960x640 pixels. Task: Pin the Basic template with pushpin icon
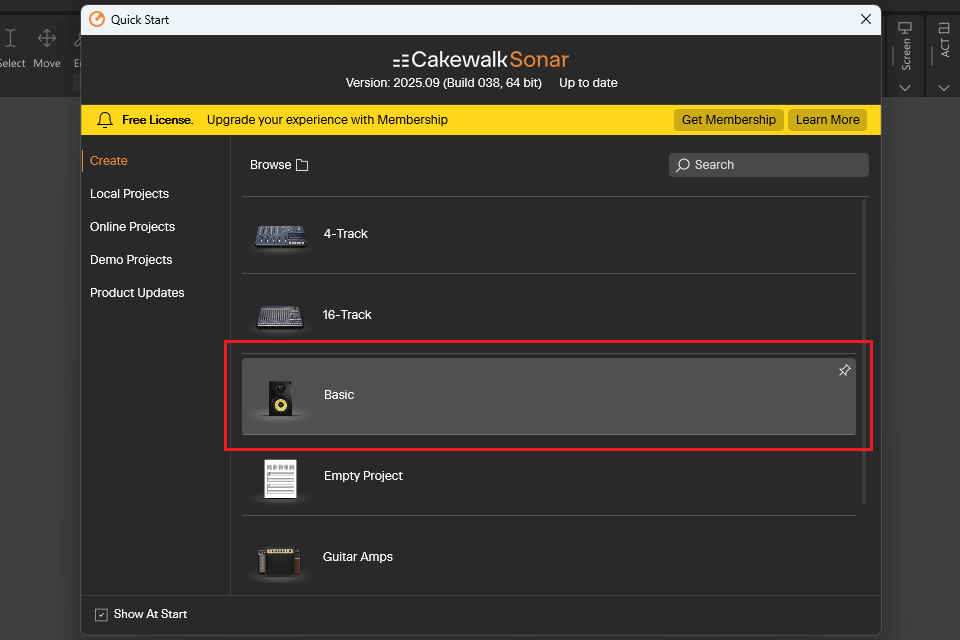click(x=844, y=371)
